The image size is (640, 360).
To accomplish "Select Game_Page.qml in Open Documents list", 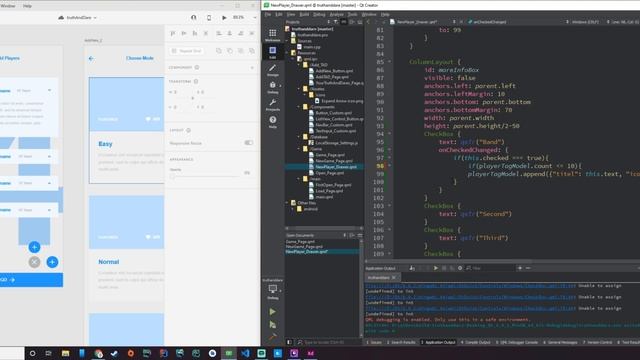I will [300, 242].
